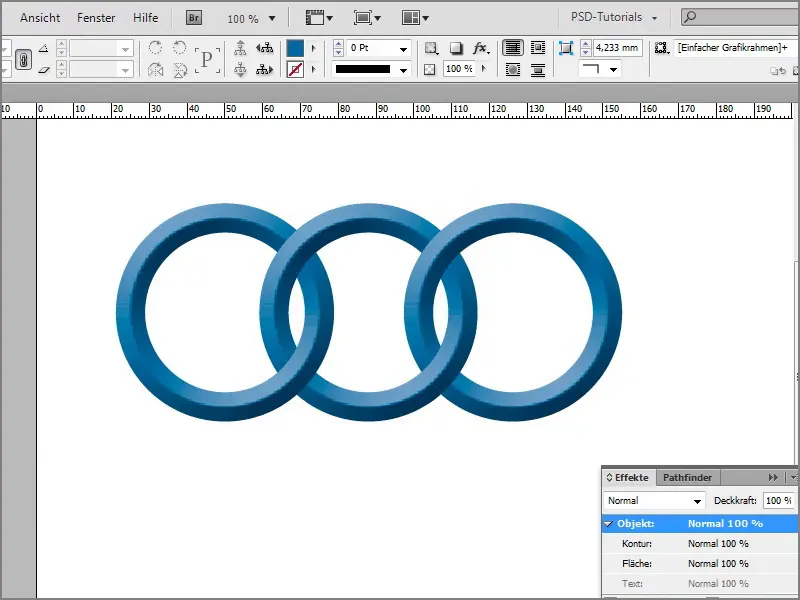Image resolution: width=800 pixels, height=600 pixels.
Task: Open the Fenster menu
Action: click(96, 18)
